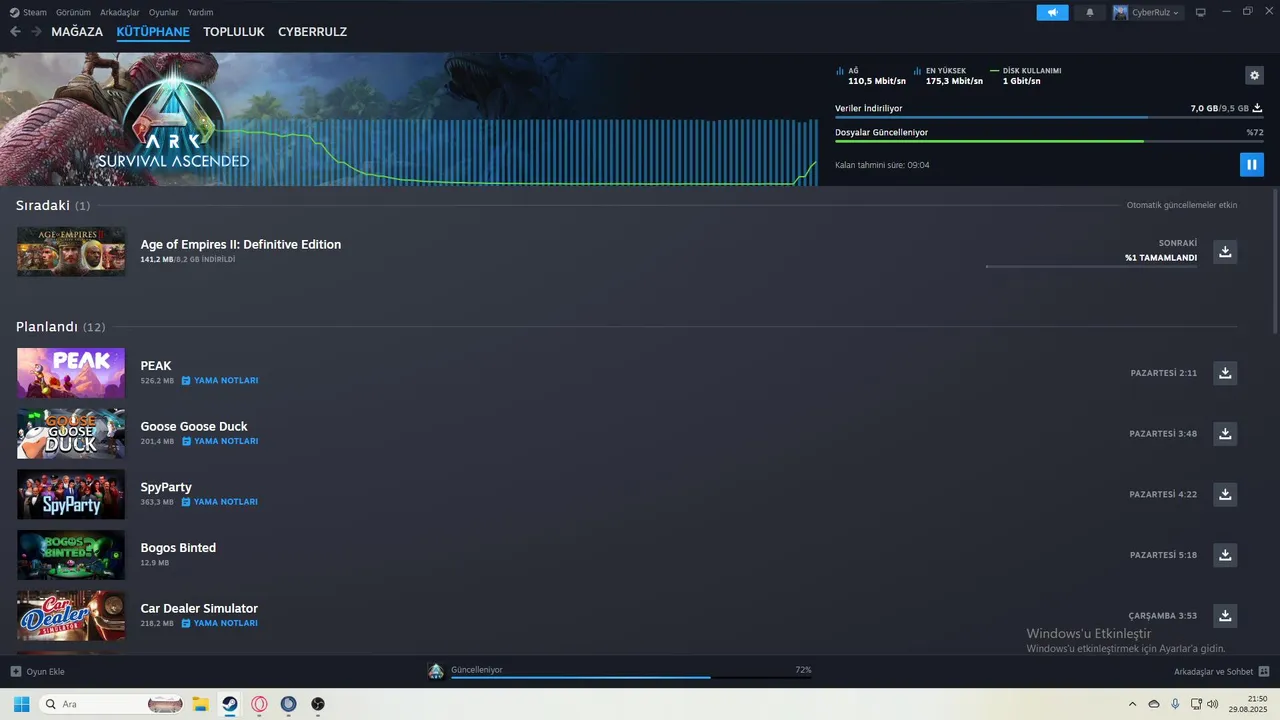Viewport: 1280px width, 720px height.
Task: Pause the ARK Survival Ascended download
Action: tap(1251, 164)
